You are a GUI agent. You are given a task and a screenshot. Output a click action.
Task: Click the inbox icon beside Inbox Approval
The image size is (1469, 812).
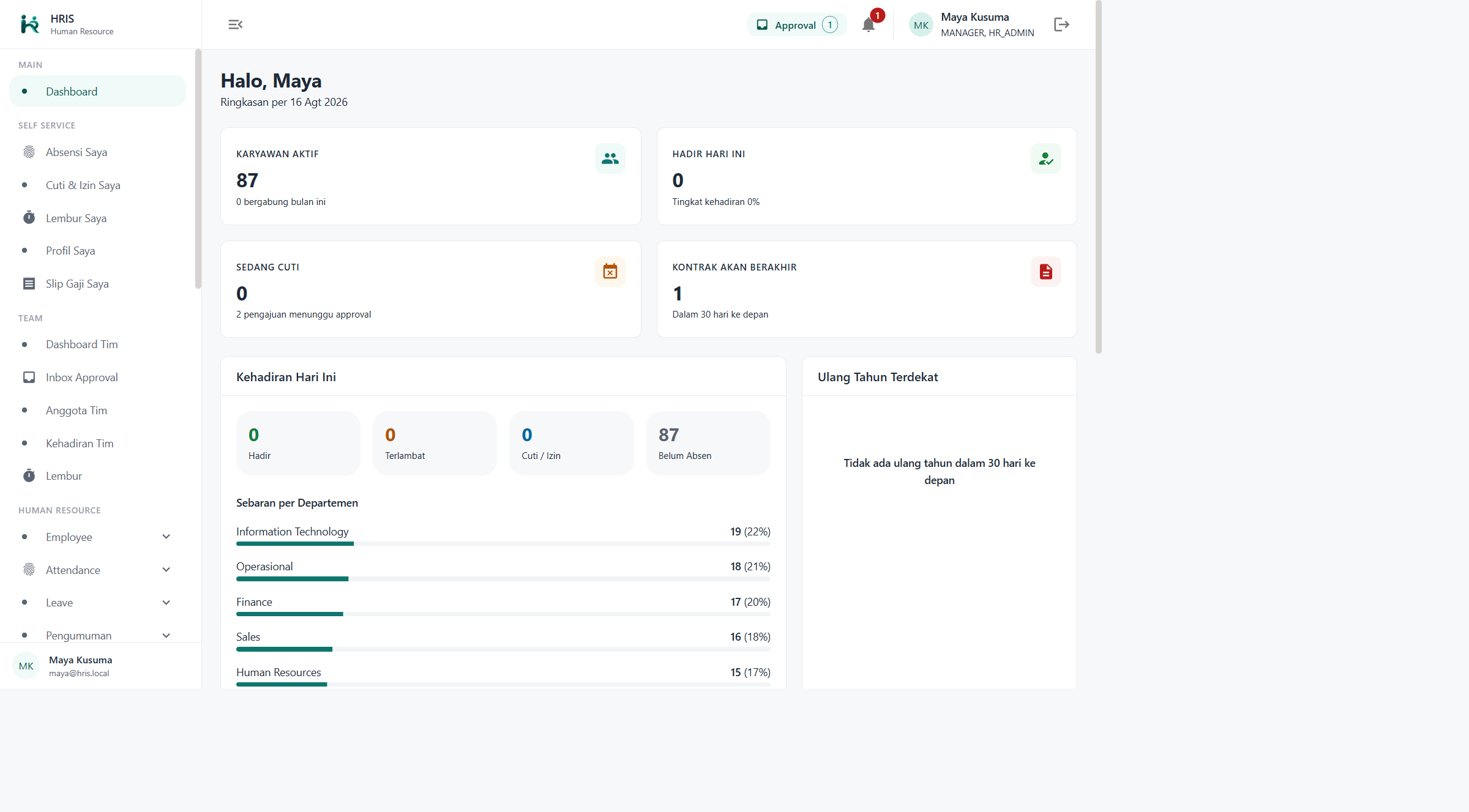29,377
